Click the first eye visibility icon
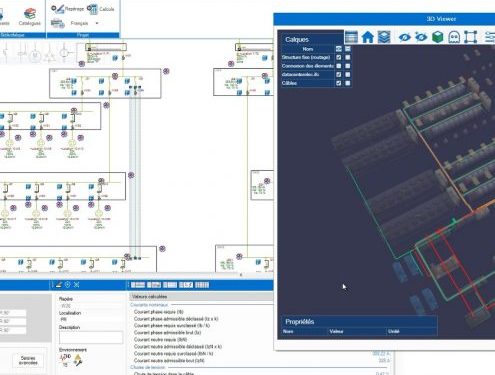This screenshot has width=495, height=375. point(405,37)
